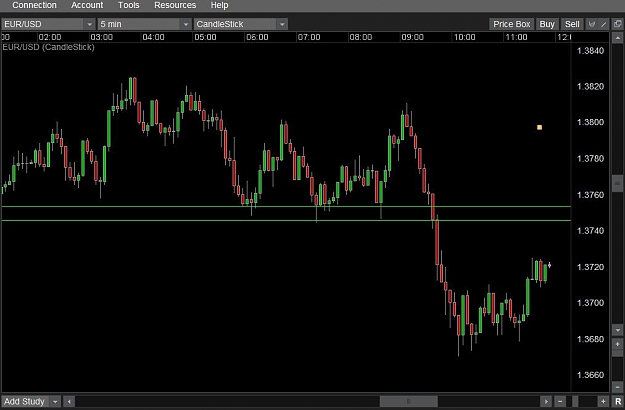Open the Connection menu
The image size is (625, 410).
[34, 5]
